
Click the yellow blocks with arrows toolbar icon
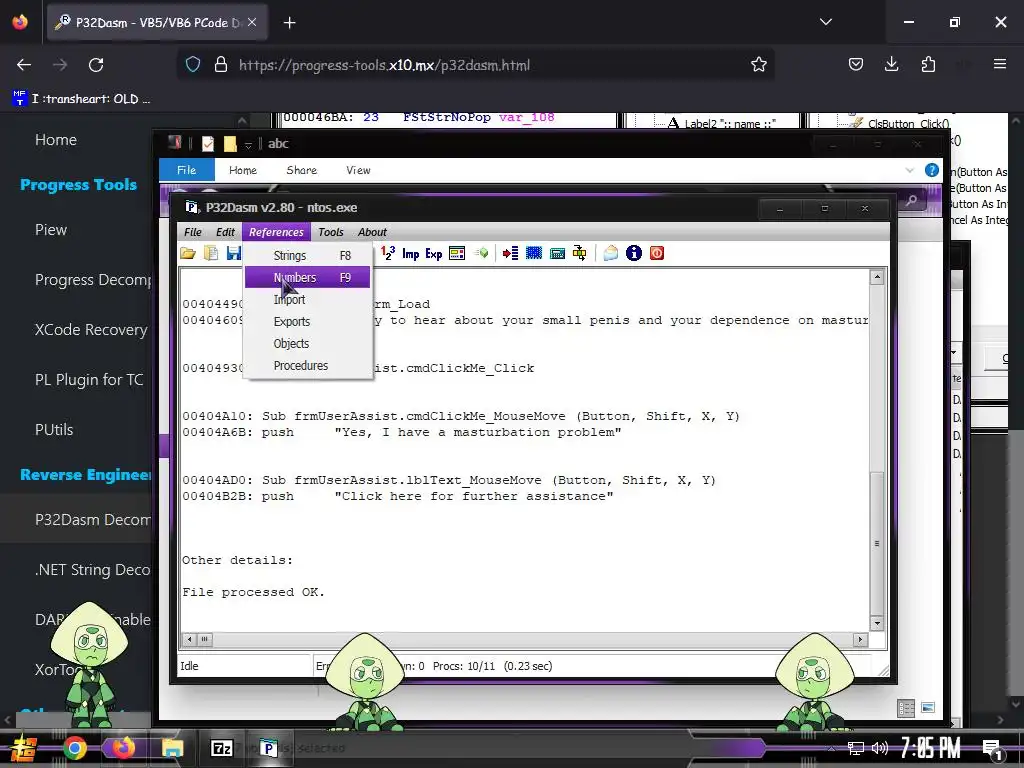(x=579, y=253)
